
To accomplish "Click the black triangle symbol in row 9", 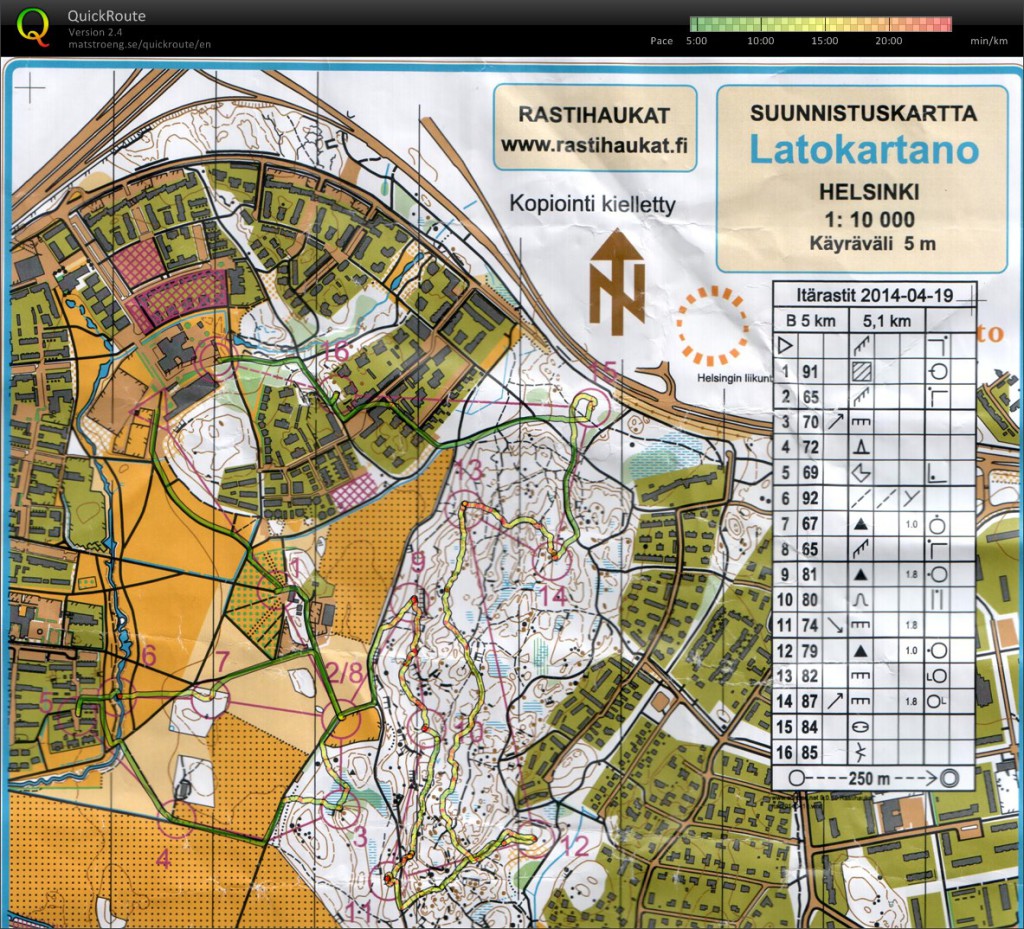I will tap(861, 575).
